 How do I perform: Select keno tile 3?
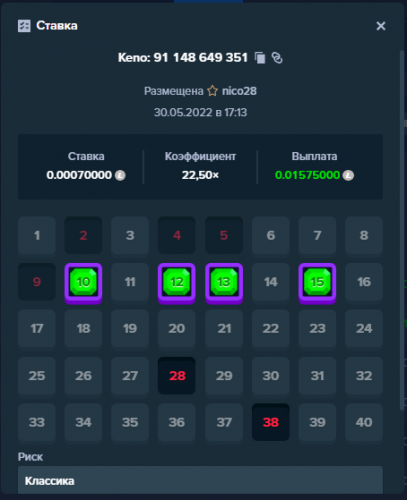130,236
